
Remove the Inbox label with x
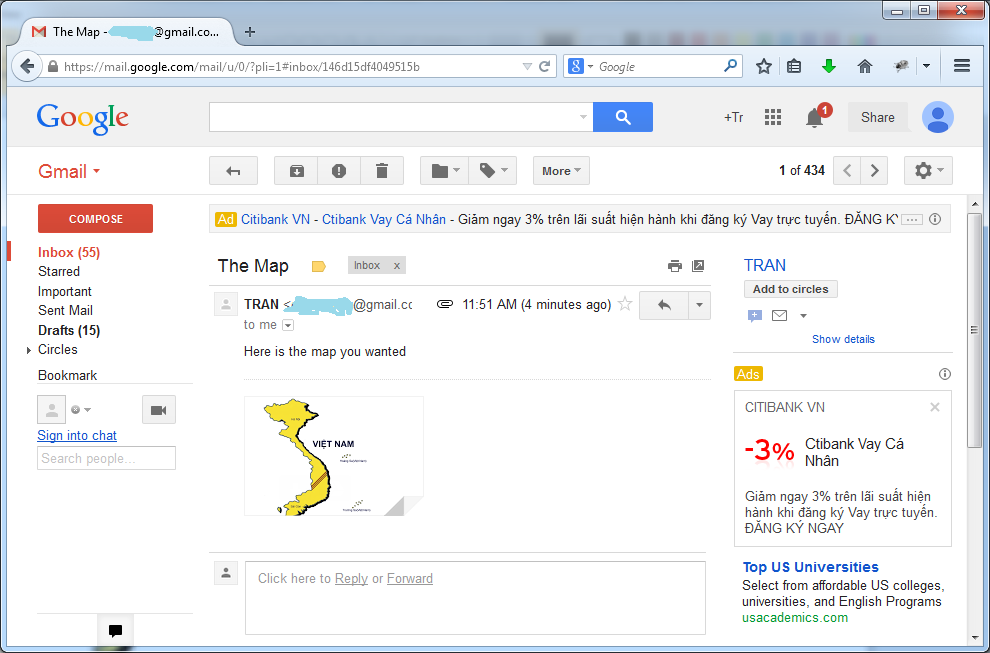[x=397, y=266]
